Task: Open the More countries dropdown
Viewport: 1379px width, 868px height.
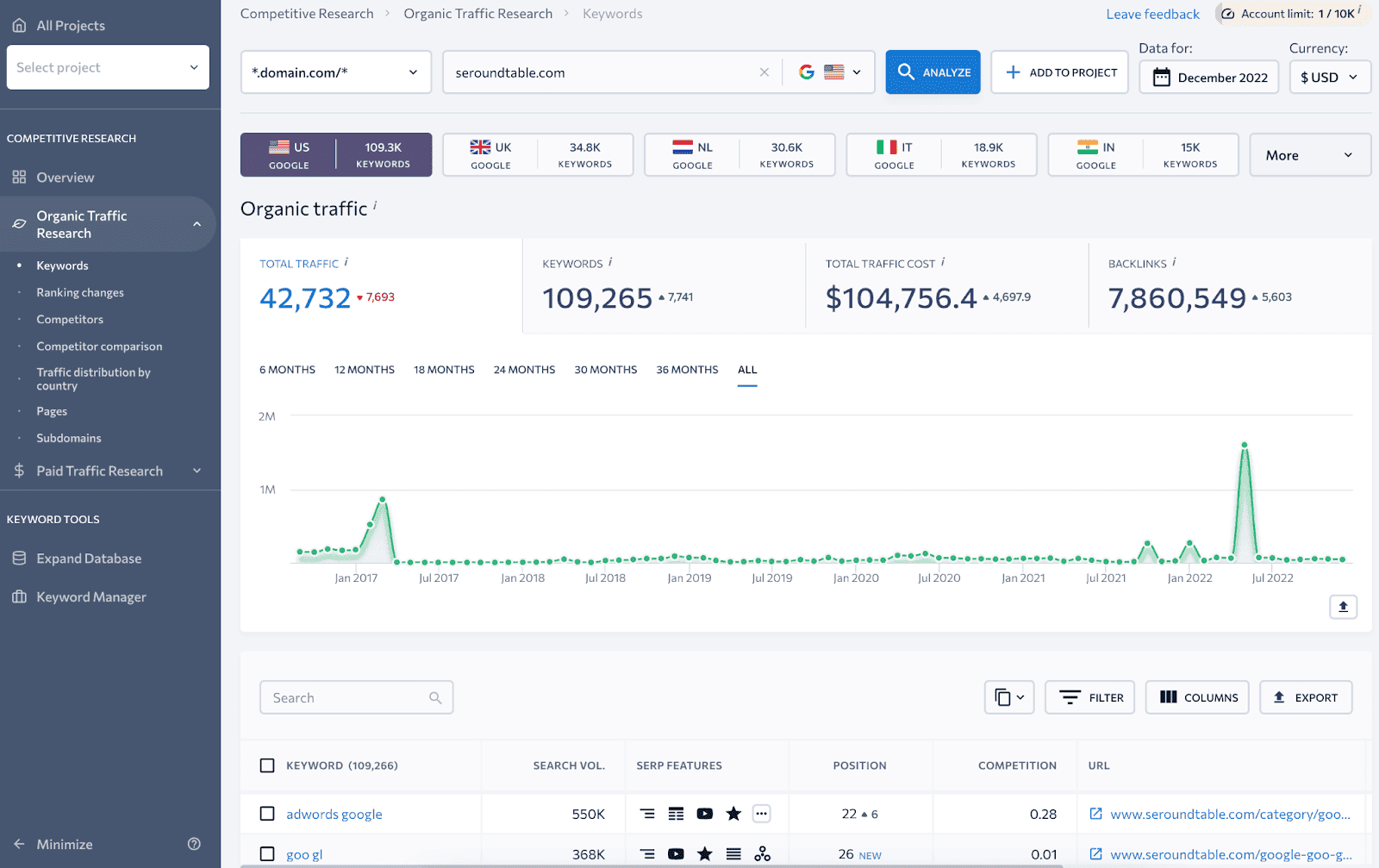Action: click(1309, 154)
